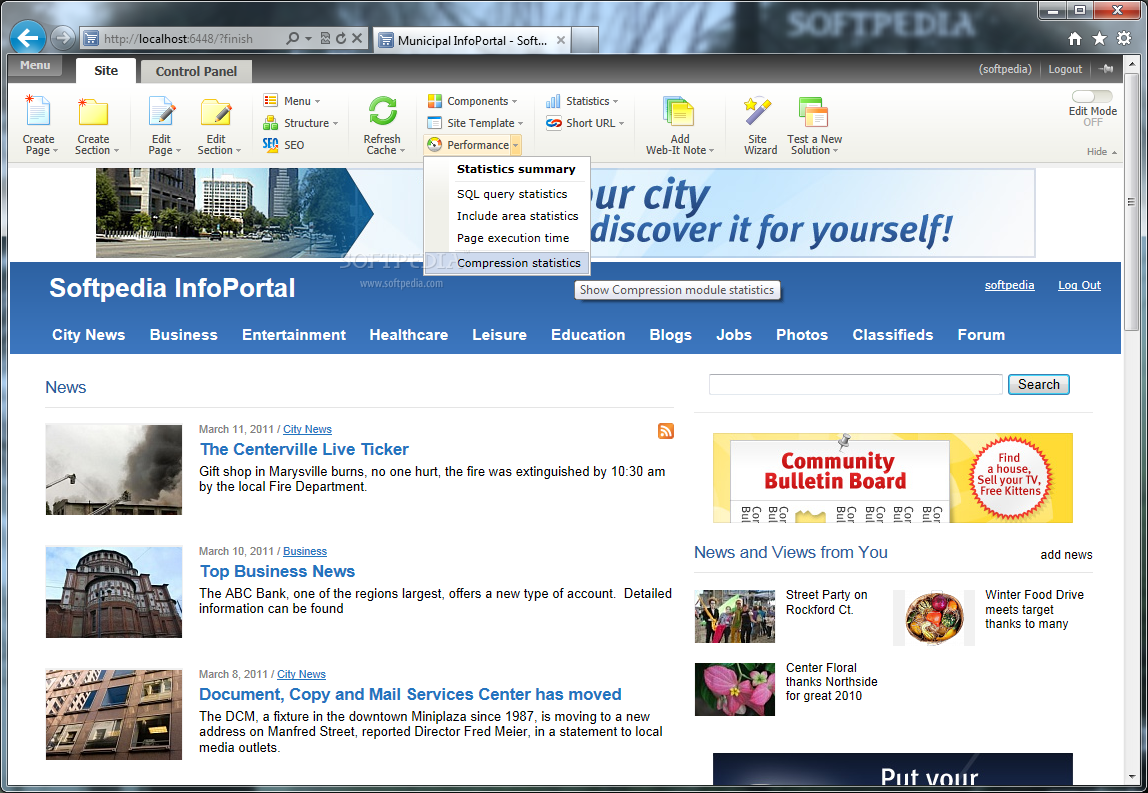Screen dimensions: 1148x793
Task: Click the Menu list icon in the ribbon
Action: (x=271, y=101)
